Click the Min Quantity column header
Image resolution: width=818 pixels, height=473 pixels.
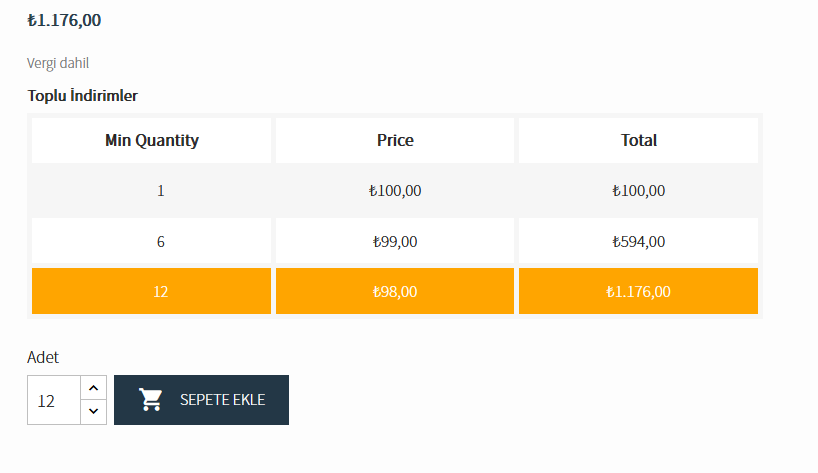click(x=152, y=140)
